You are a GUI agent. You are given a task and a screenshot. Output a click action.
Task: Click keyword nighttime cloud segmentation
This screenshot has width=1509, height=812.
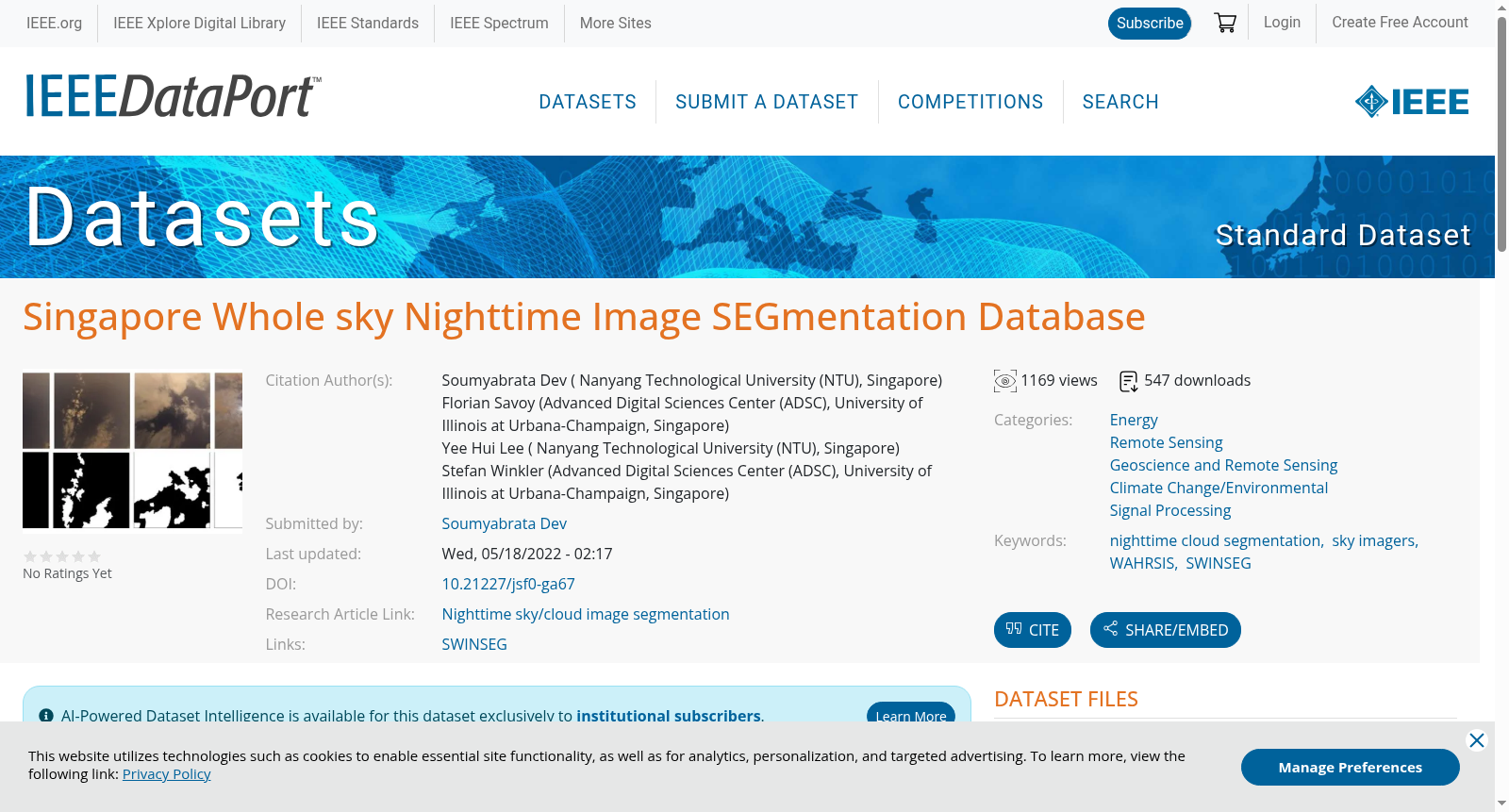coord(1216,540)
